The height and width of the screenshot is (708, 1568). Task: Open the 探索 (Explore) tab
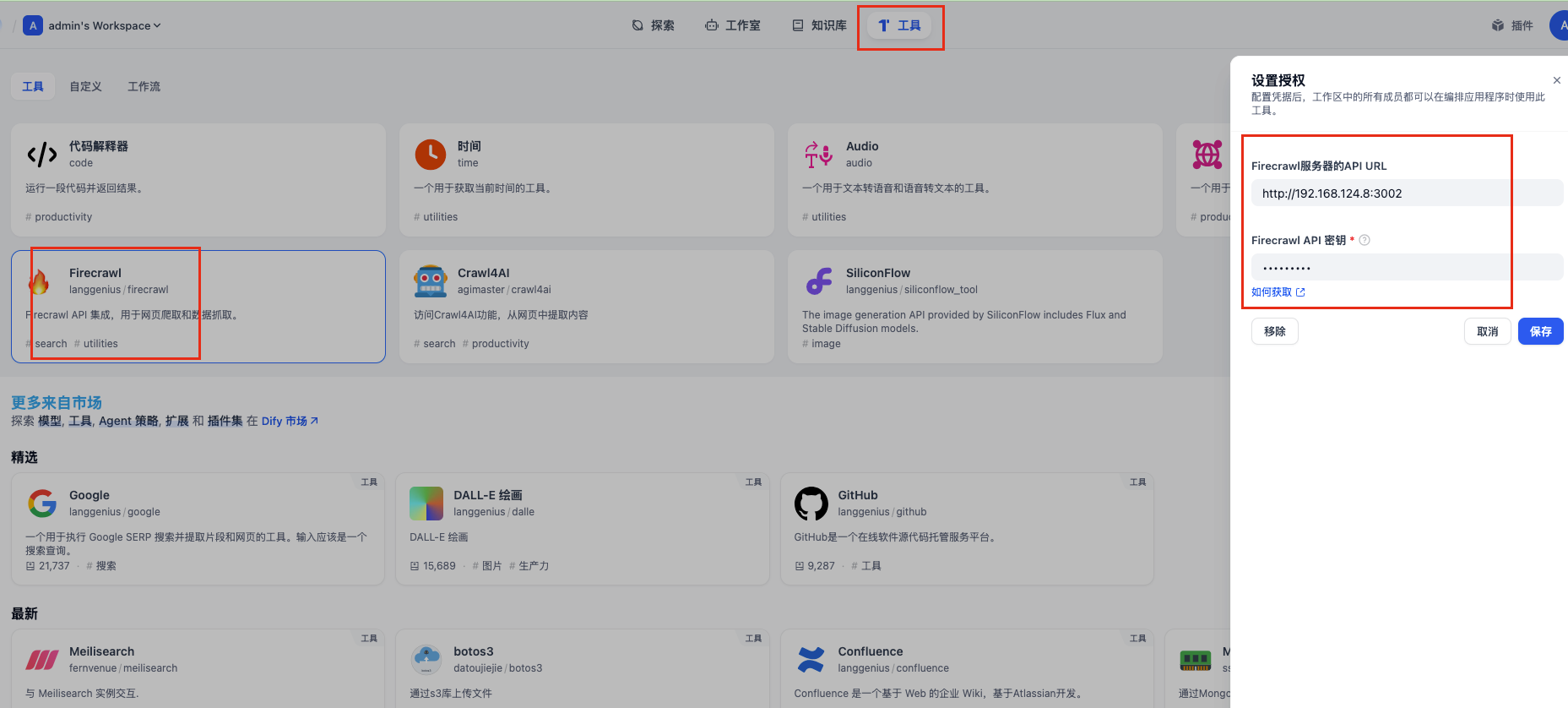tap(653, 25)
